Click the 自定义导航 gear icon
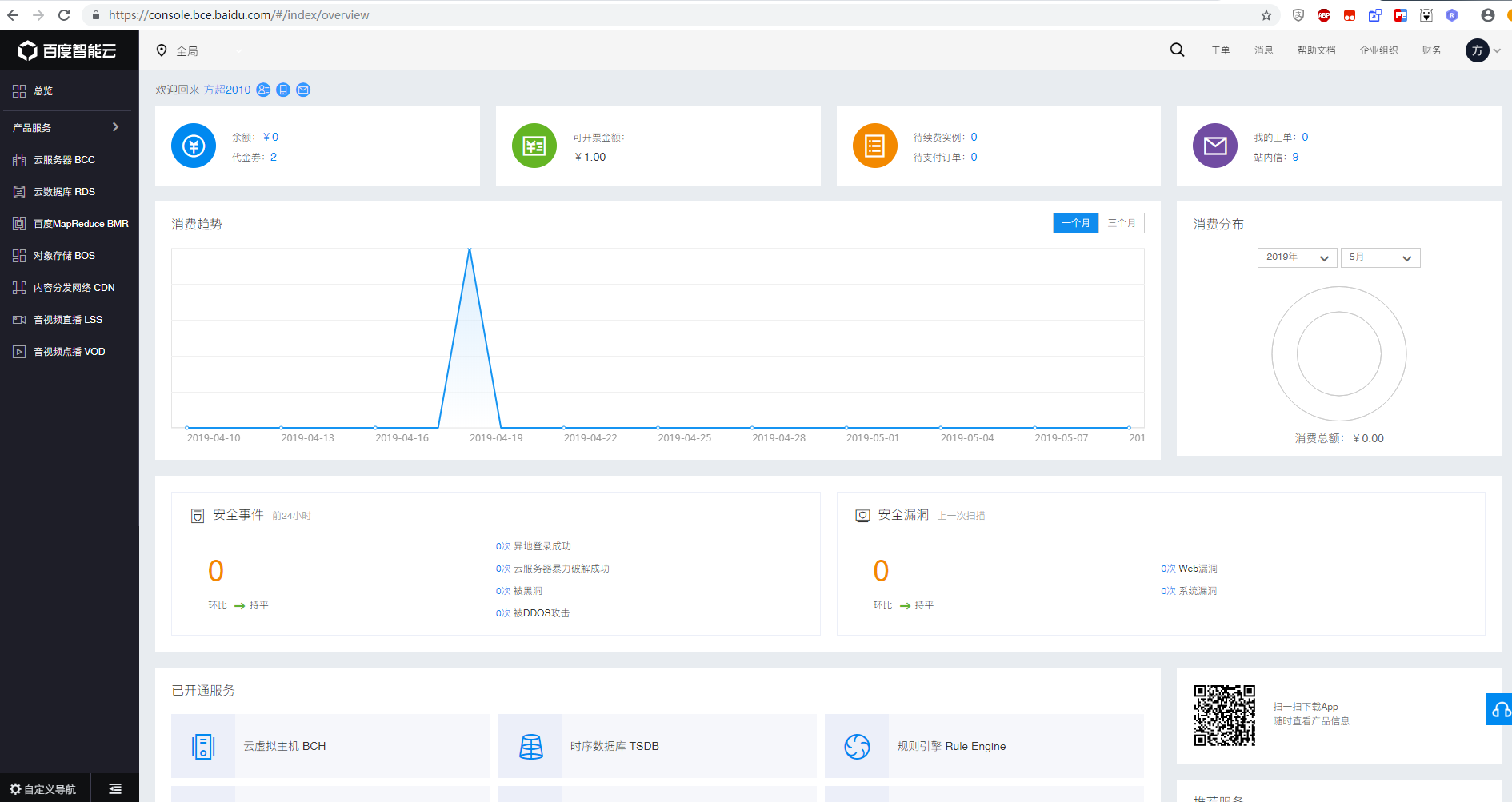The height and width of the screenshot is (802, 1512). (15, 789)
